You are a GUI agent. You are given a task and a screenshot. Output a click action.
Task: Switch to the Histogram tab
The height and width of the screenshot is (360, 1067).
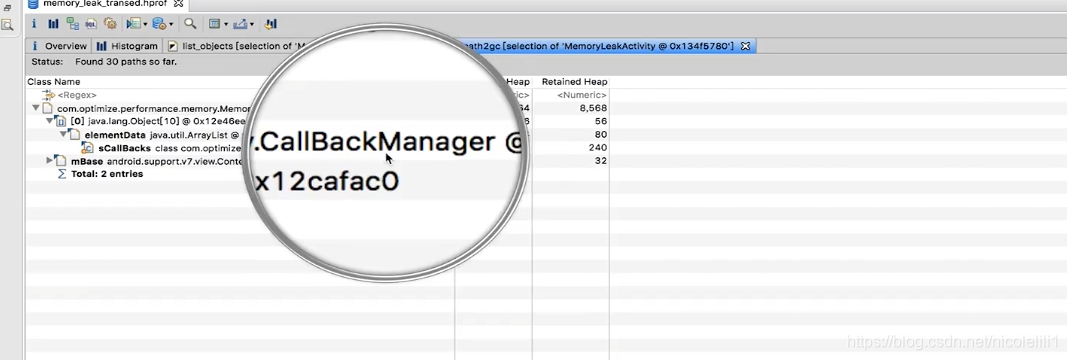(x=127, y=46)
